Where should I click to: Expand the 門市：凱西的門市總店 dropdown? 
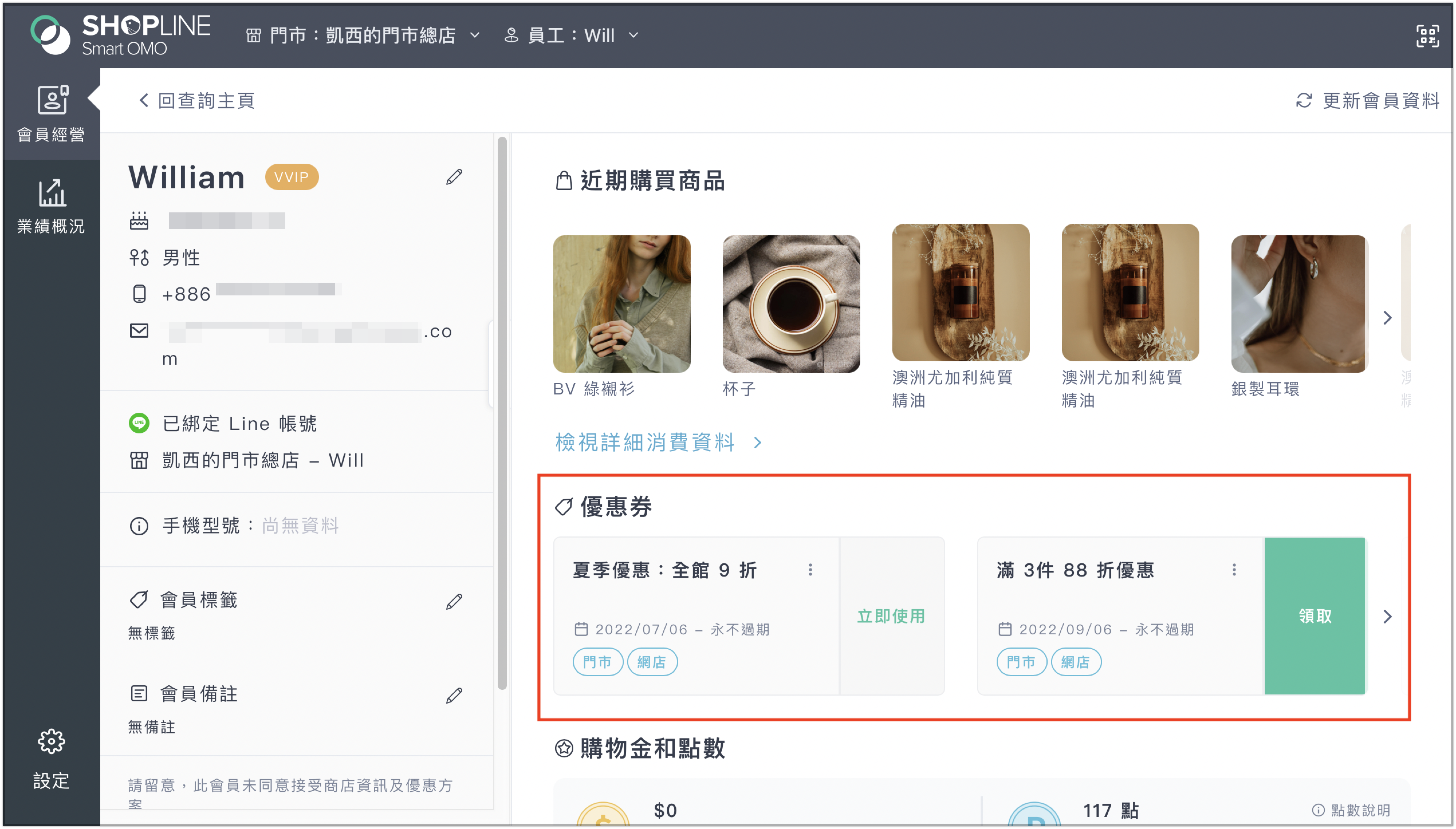click(363, 35)
